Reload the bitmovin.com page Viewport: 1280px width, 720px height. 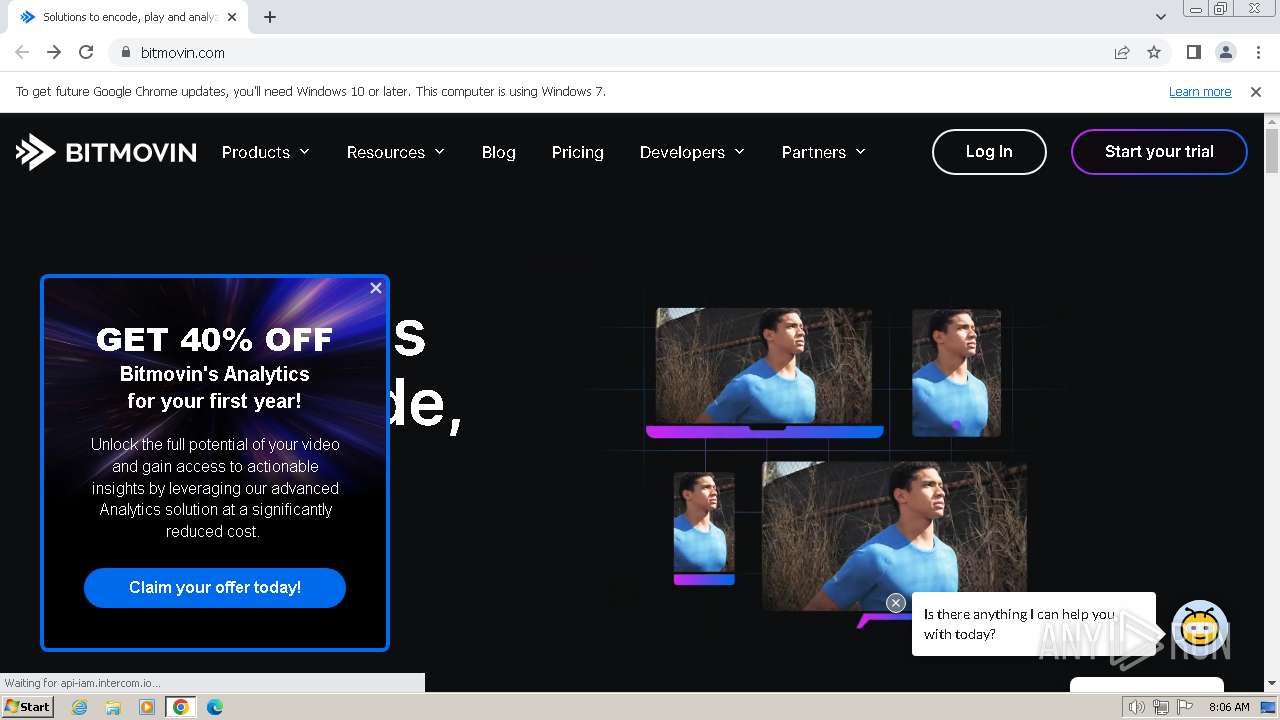pyautogui.click(x=86, y=53)
